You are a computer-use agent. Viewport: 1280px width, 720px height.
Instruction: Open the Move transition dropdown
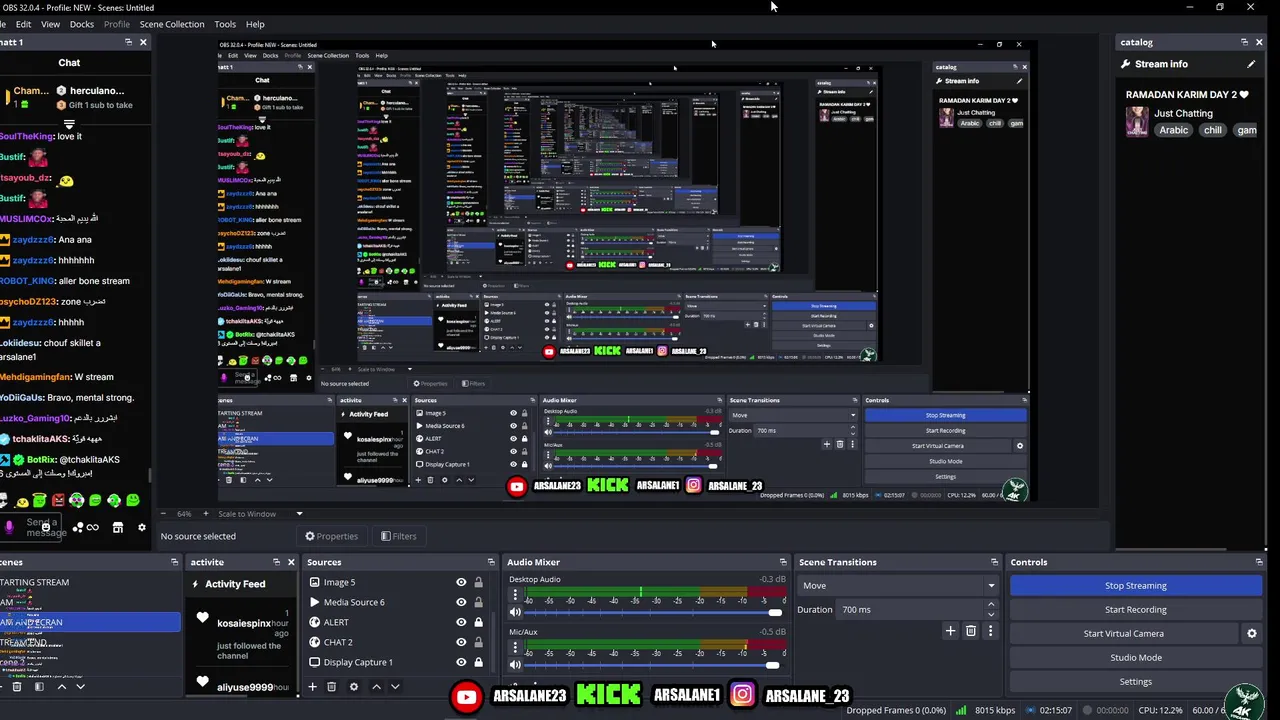pyautogui.click(x=899, y=586)
